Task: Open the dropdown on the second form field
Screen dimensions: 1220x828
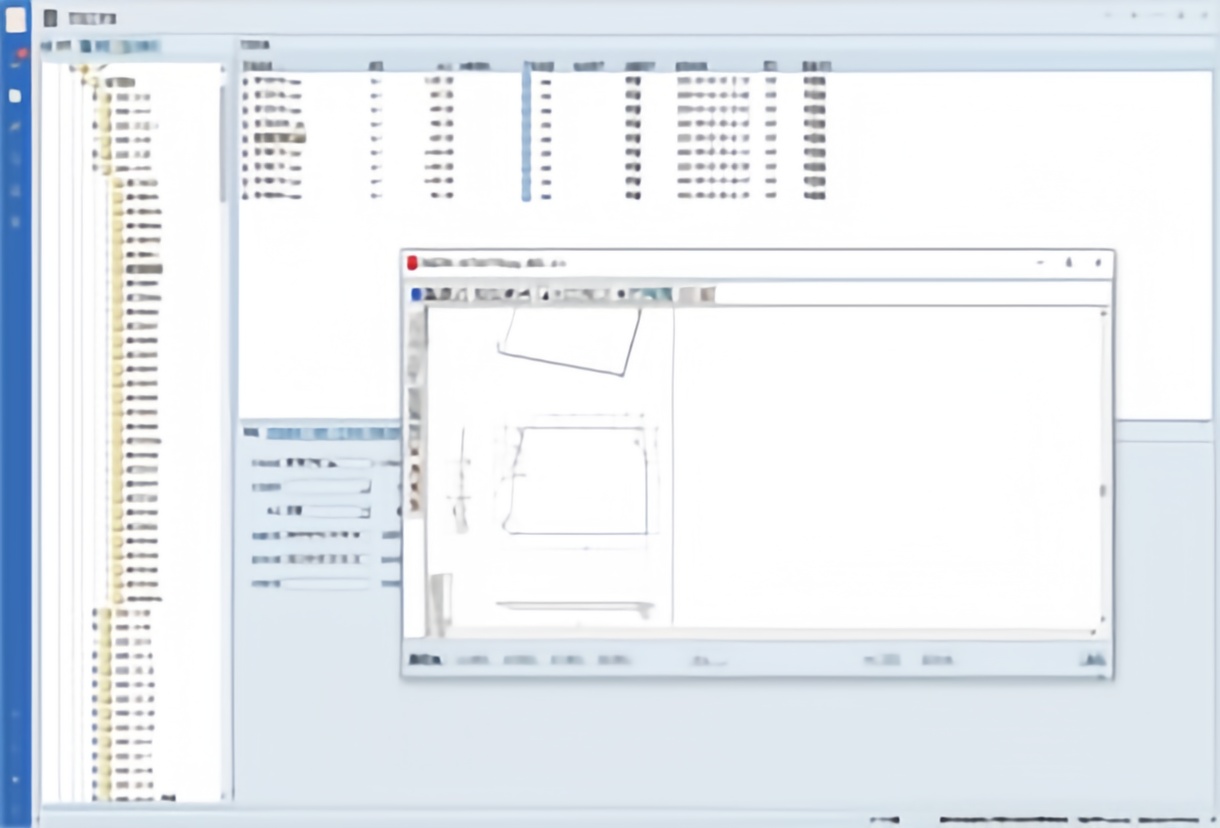Action: tap(366, 489)
